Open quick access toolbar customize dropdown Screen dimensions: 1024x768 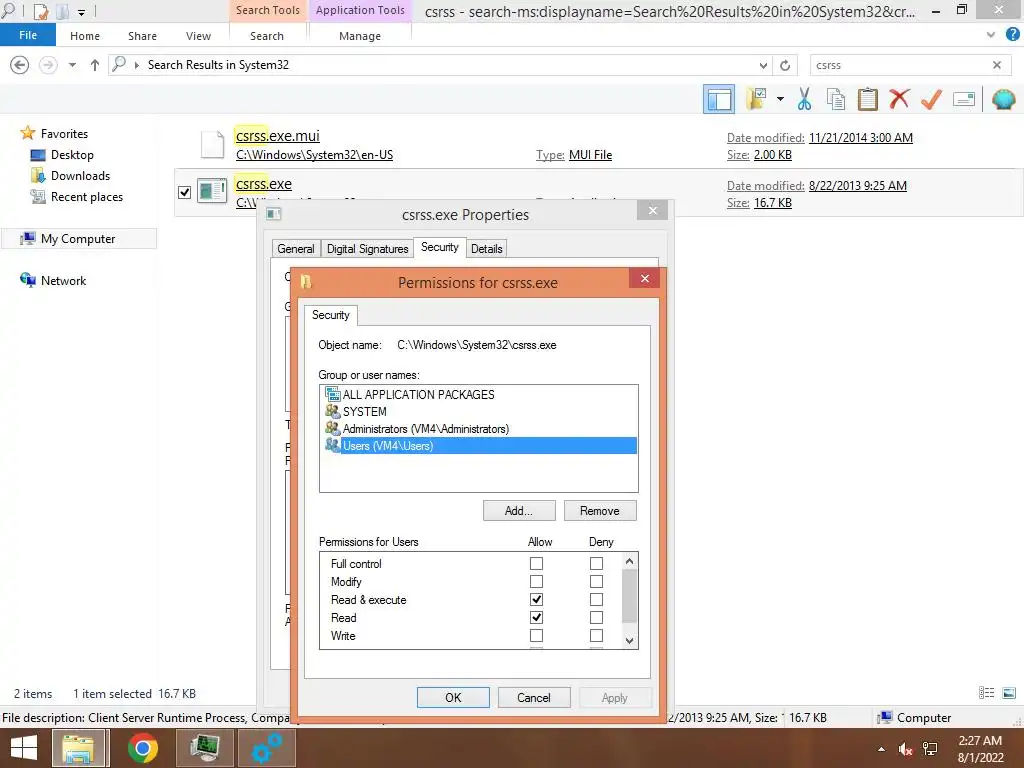82,12
